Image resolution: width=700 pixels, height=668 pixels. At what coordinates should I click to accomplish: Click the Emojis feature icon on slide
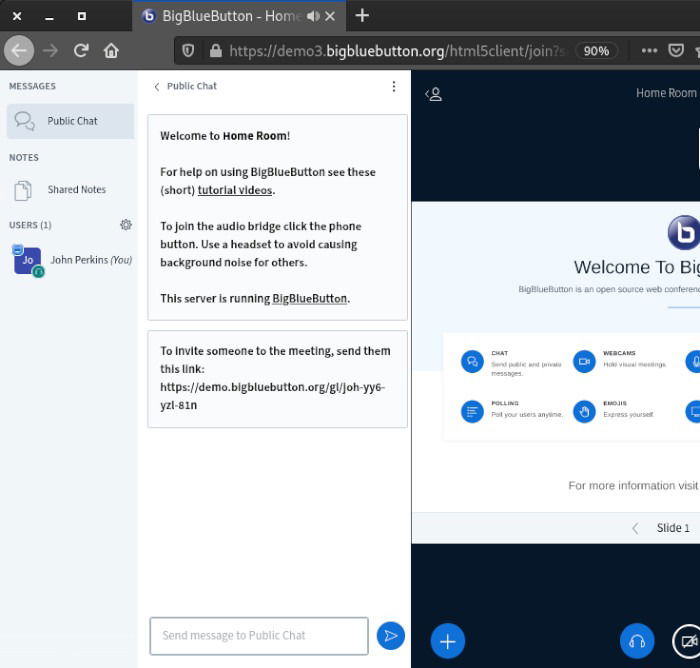point(584,411)
